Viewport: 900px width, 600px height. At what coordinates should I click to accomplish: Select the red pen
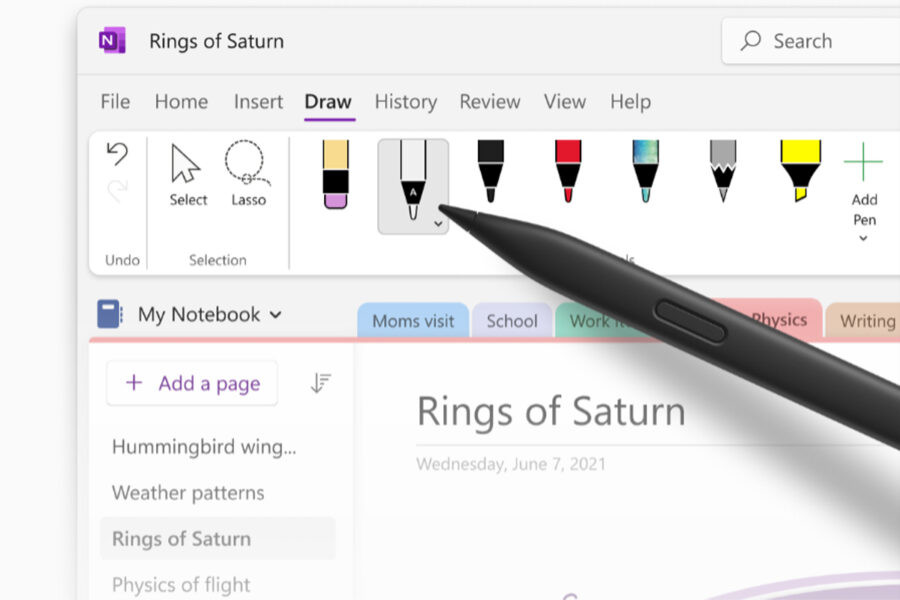coord(568,171)
